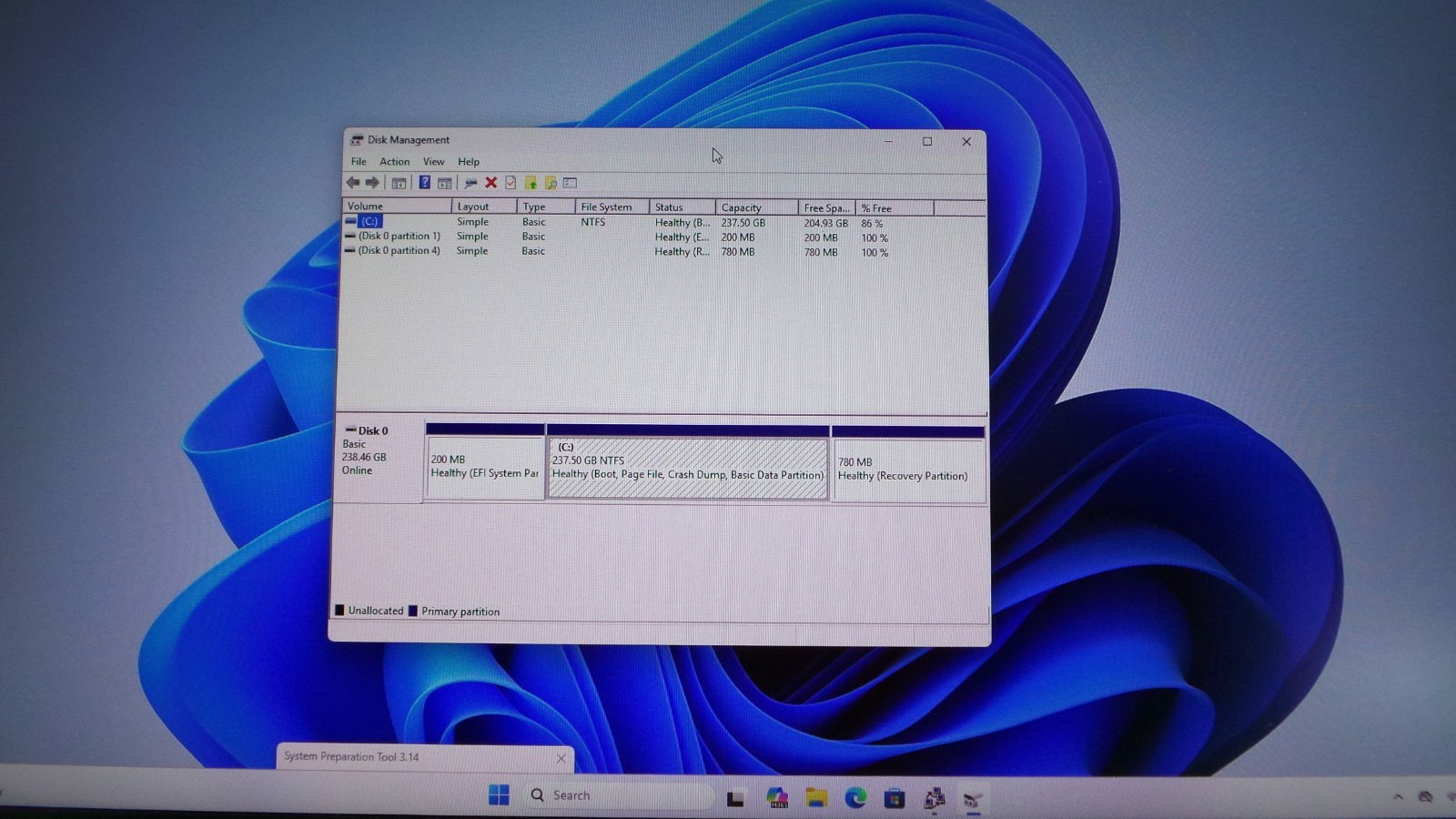Click the Disk Management taskbar icon

tap(973, 799)
